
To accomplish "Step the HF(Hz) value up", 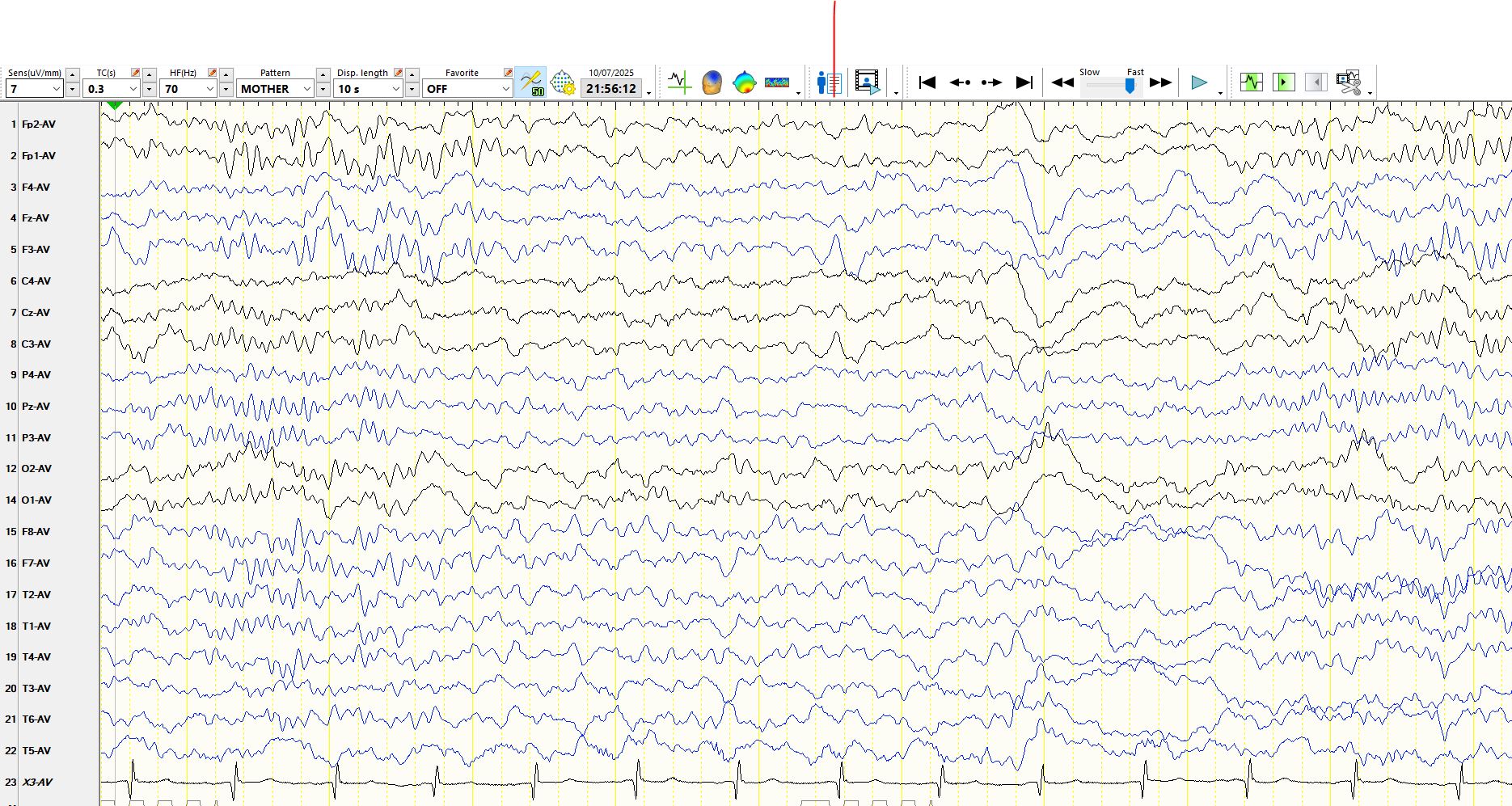I will click(x=226, y=74).
